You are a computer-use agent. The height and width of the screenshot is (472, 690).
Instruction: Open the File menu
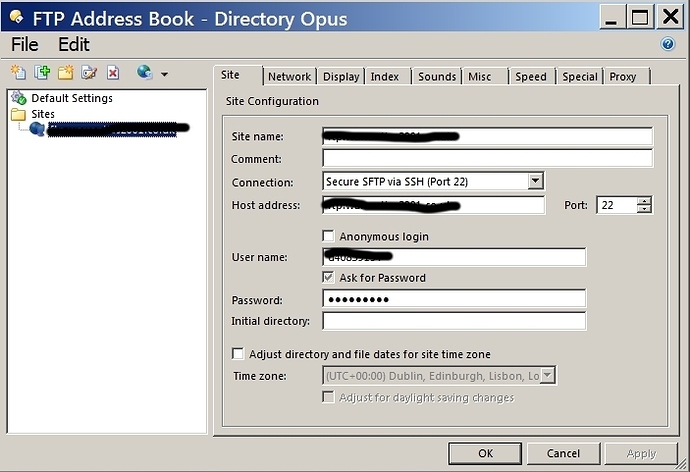(x=25, y=44)
